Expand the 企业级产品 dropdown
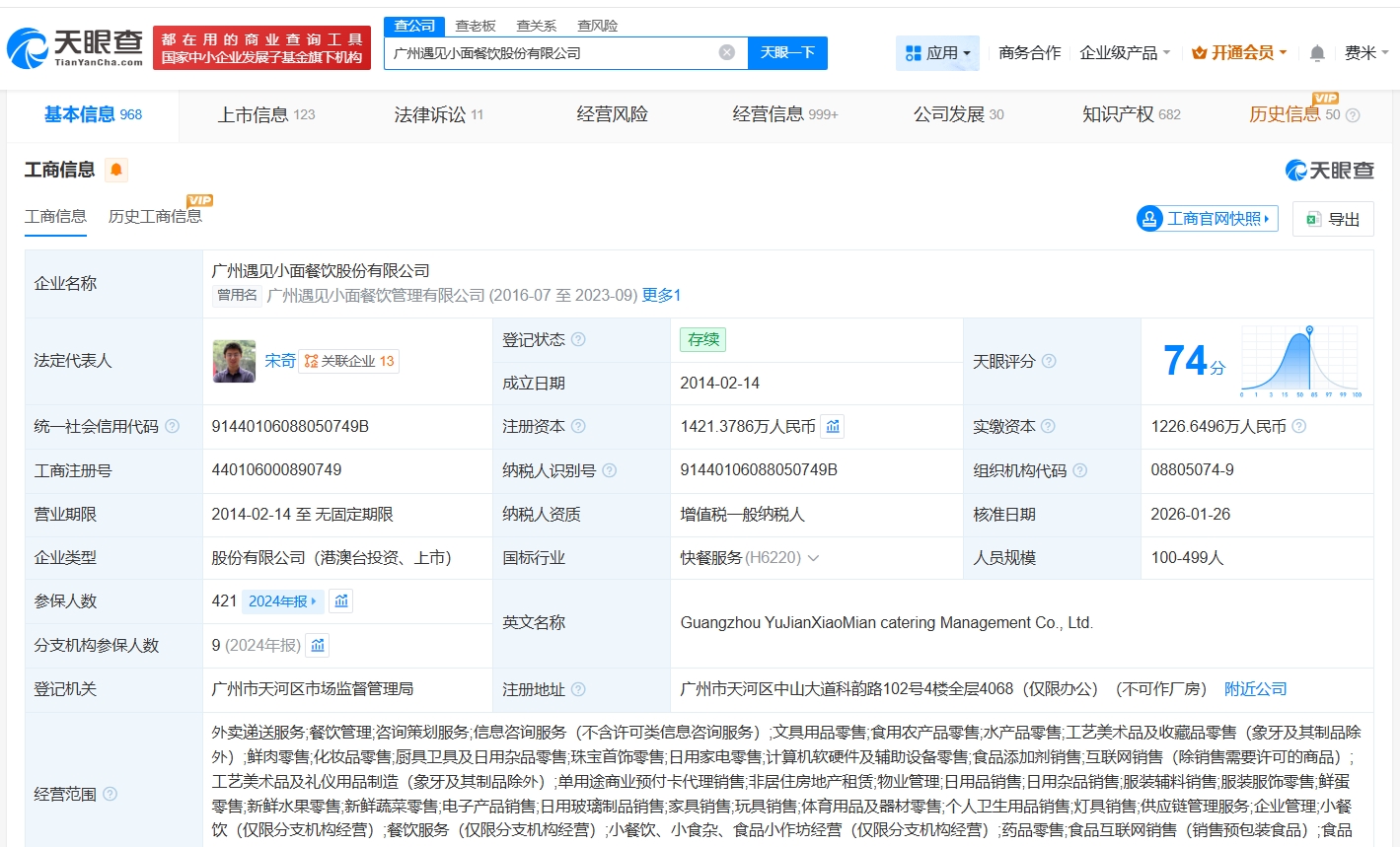1400x847 pixels. [x=1125, y=53]
